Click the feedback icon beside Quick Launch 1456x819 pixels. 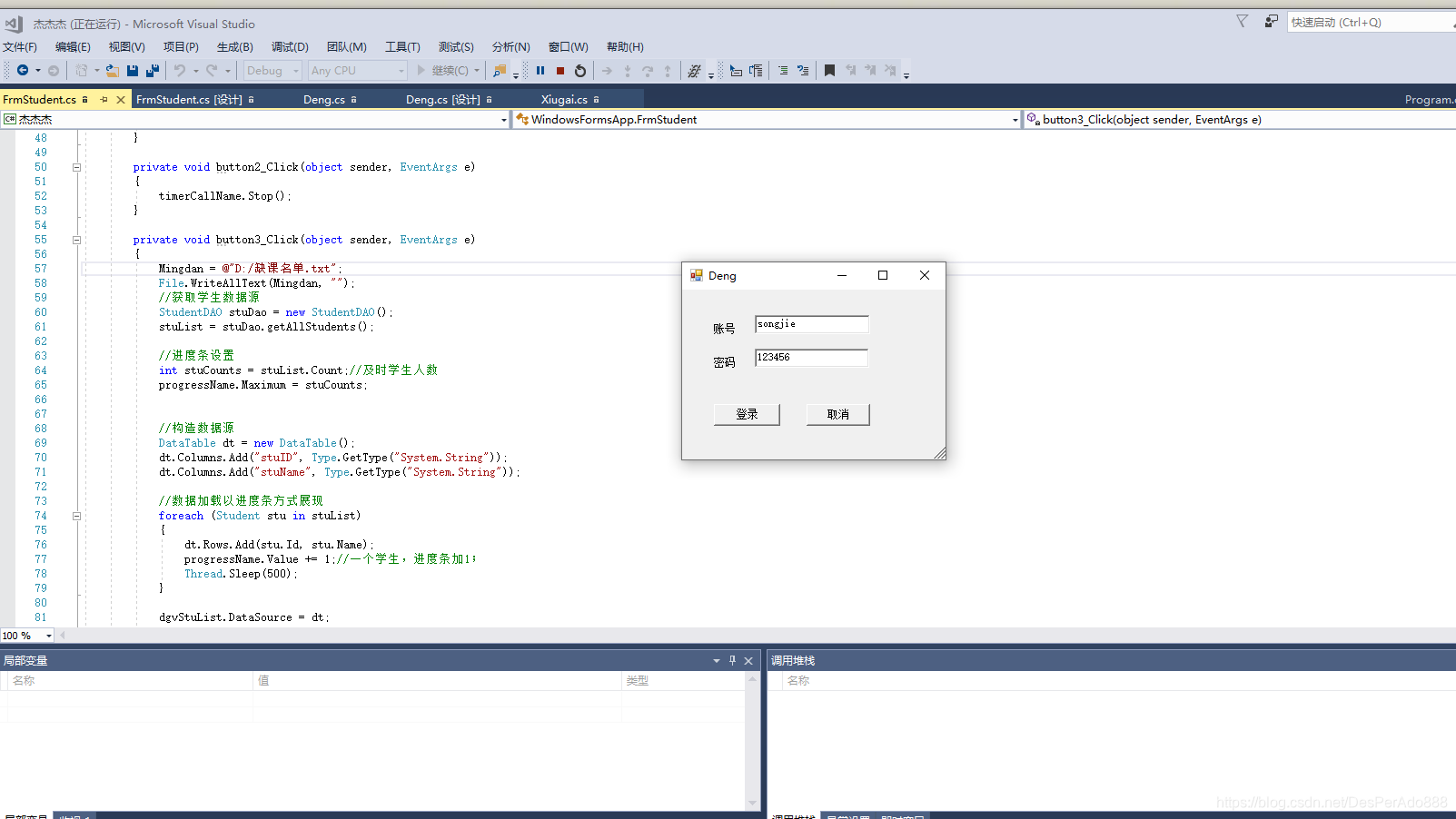tap(1272, 21)
